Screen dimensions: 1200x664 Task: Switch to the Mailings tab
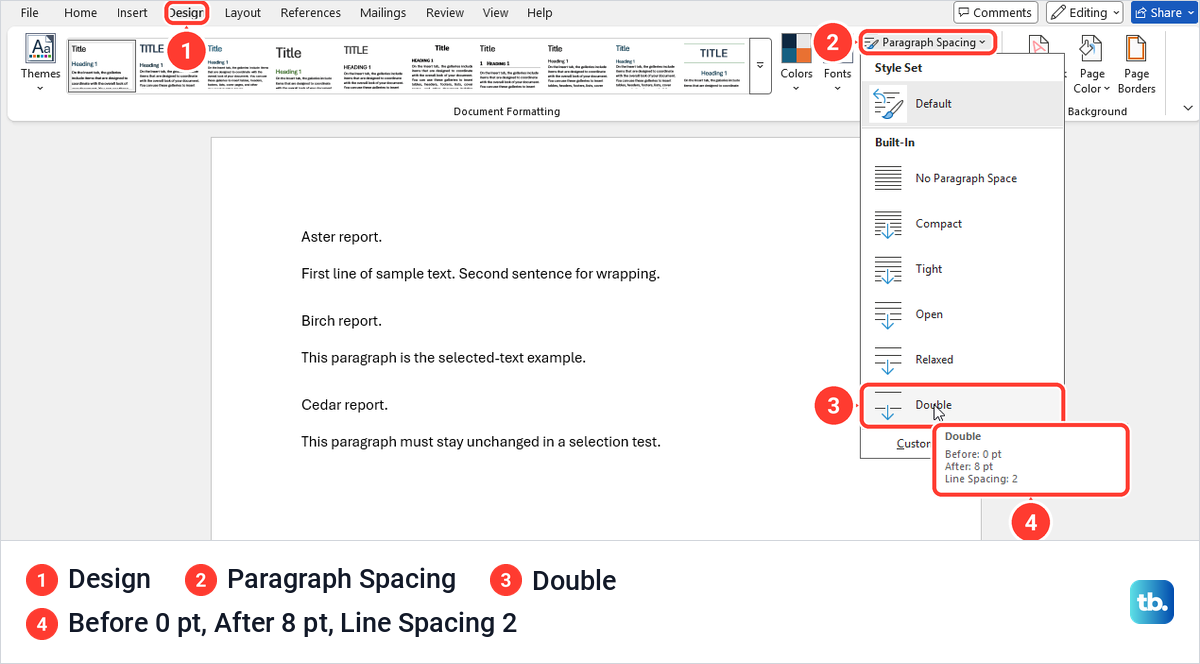381,13
